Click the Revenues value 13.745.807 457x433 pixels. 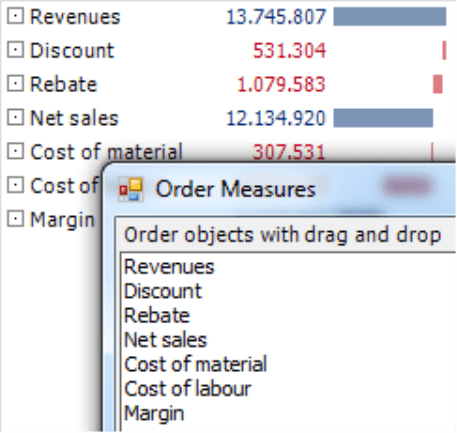pos(276,17)
